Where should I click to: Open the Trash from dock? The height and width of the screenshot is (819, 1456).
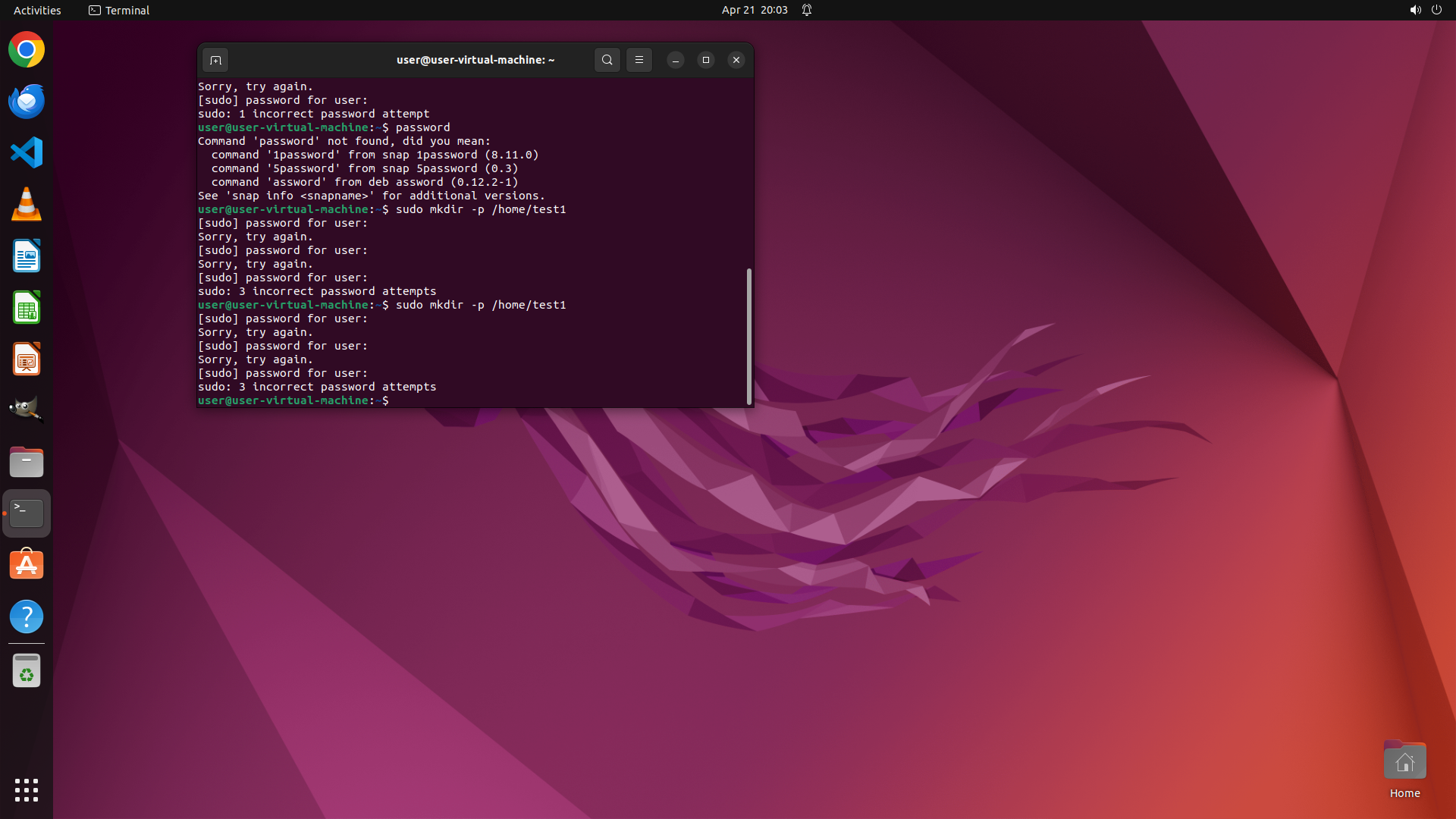(27, 670)
